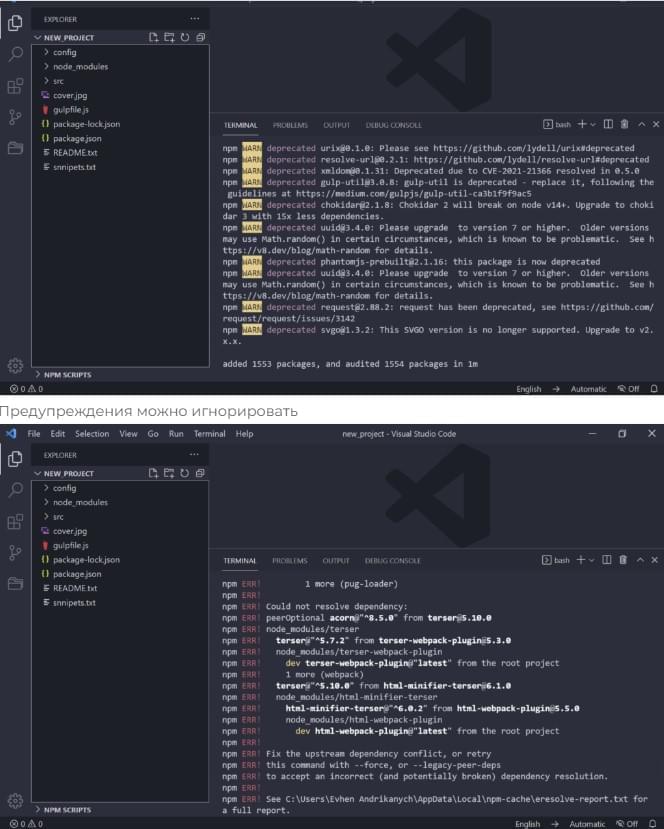Image resolution: width=664 pixels, height=829 pixels.
Task: Expand NPM SCRIPTS section in lower window
Action: click(119, 809)
